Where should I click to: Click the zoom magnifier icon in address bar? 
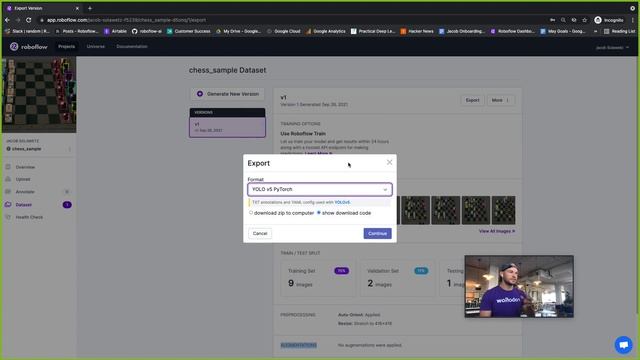click(x=563, y=20)
